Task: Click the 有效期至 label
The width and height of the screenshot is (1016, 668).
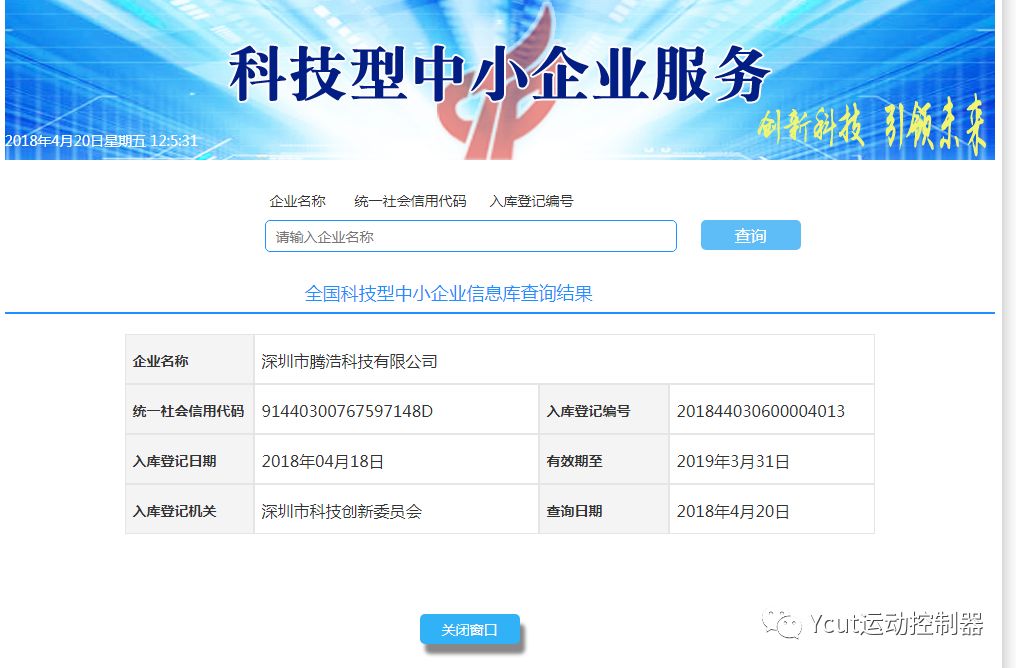Action: click(575, 461)
